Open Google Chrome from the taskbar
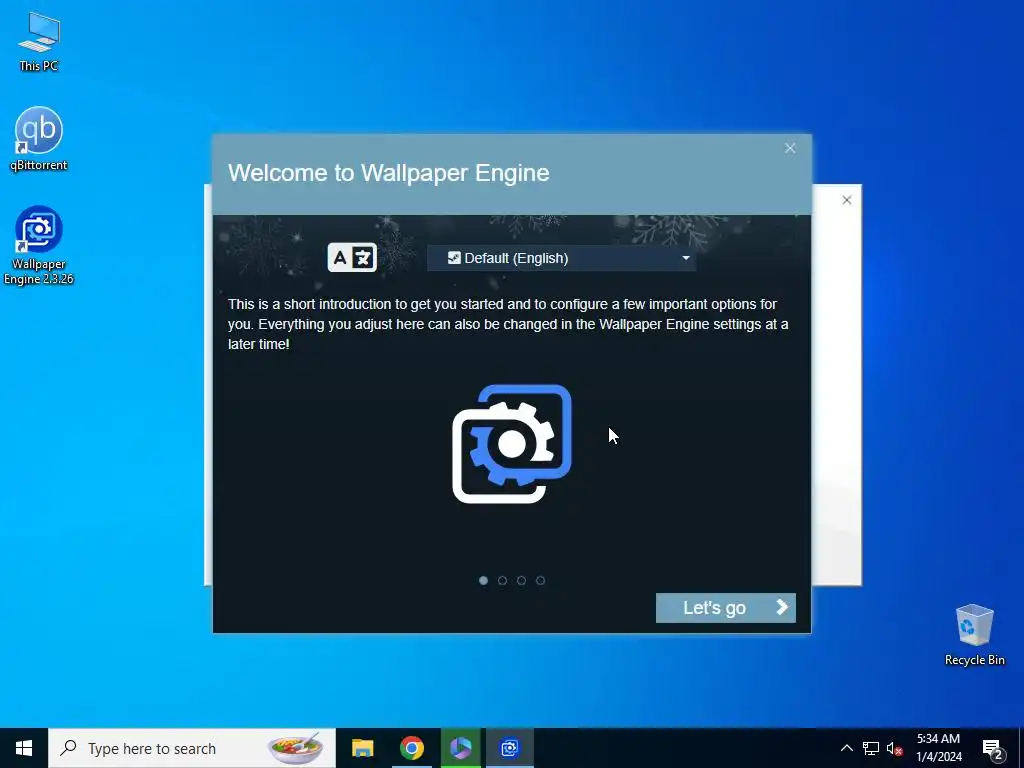 (411, 748)
